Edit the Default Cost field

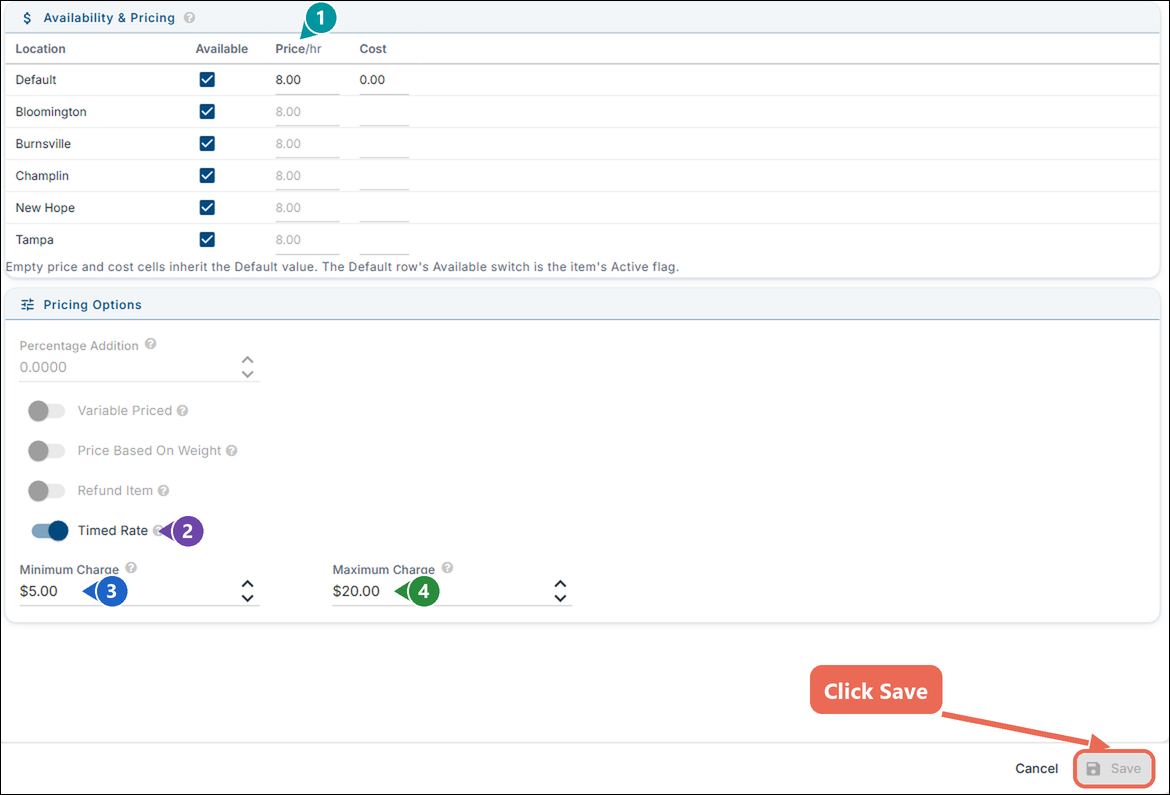[x=384, y=80]
